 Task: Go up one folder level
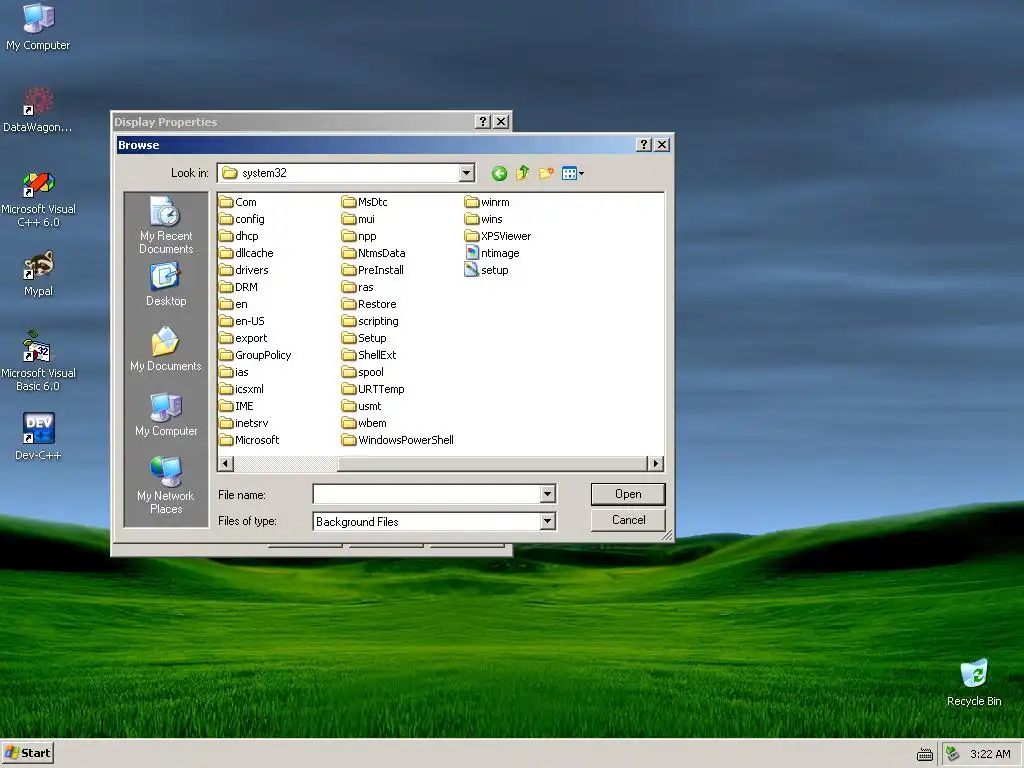pos(522,173)
